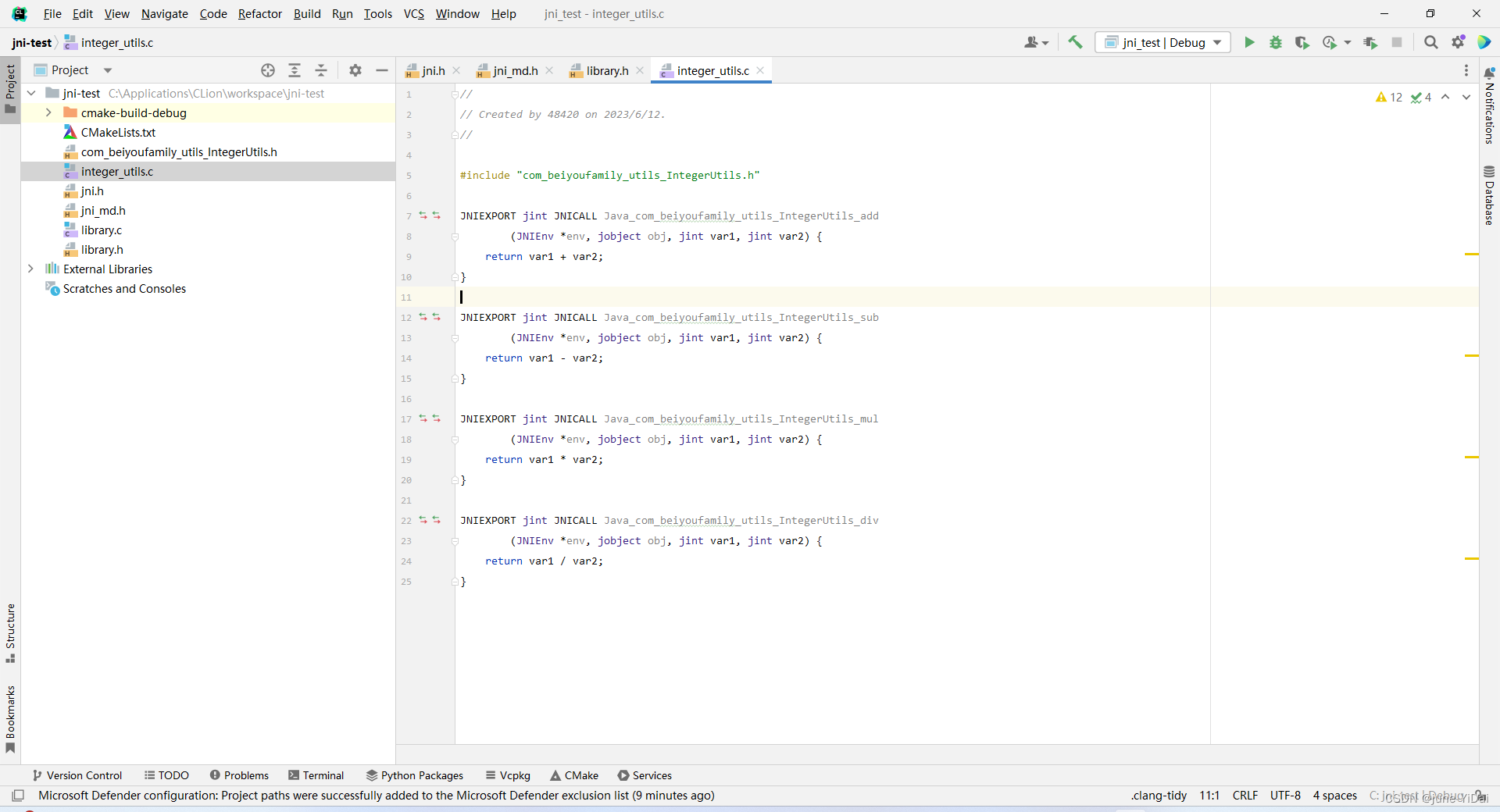Fold the comment block at line 1
Viewport: 1500px width, 812px height.
[455, 94]
